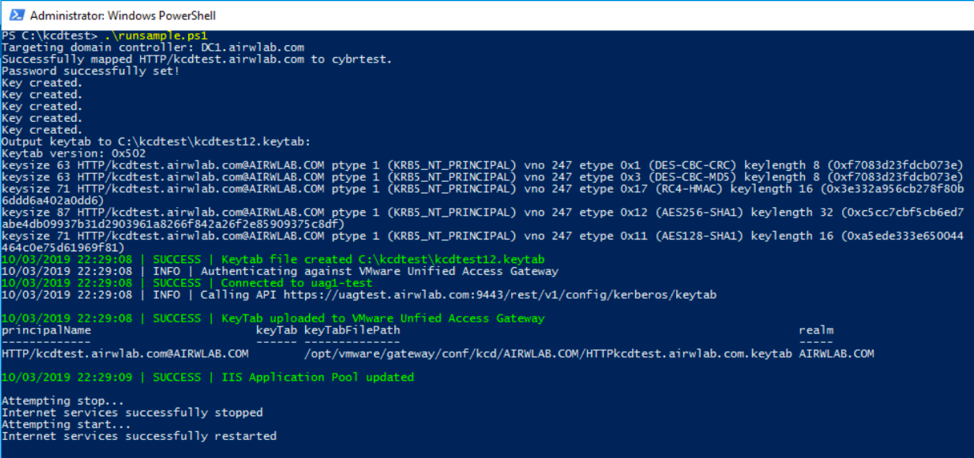Click the keyTabFilePath column header

352,329
